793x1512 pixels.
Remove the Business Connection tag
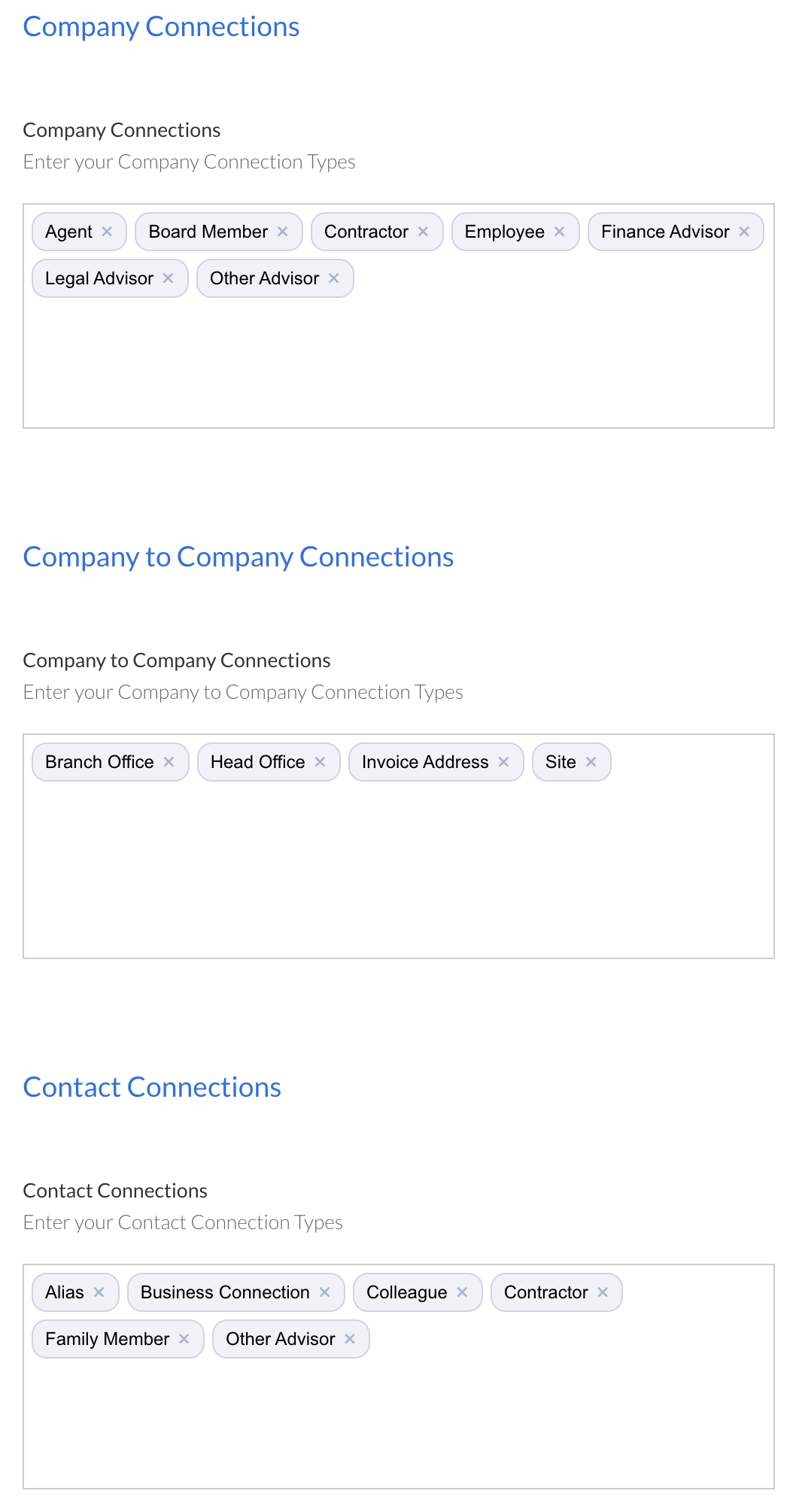point(325,1292)
